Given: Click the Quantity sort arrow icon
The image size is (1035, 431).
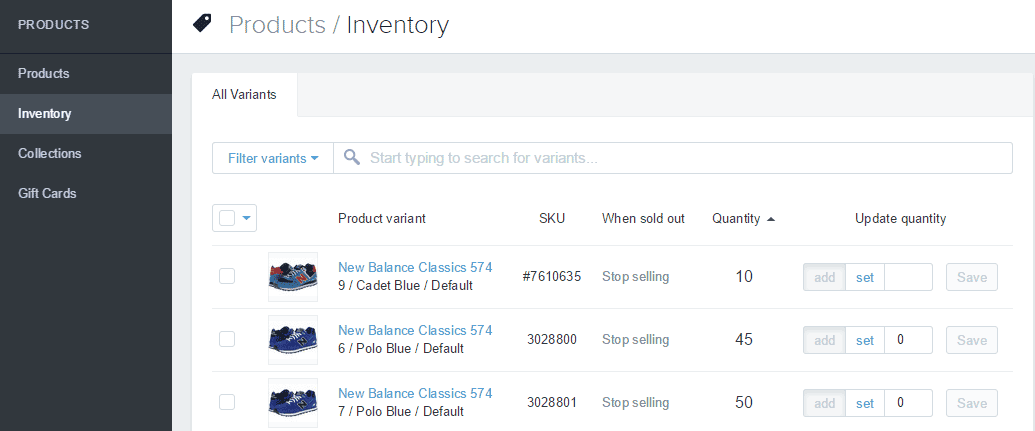Looking at the screenshot, I should [771, 219].
